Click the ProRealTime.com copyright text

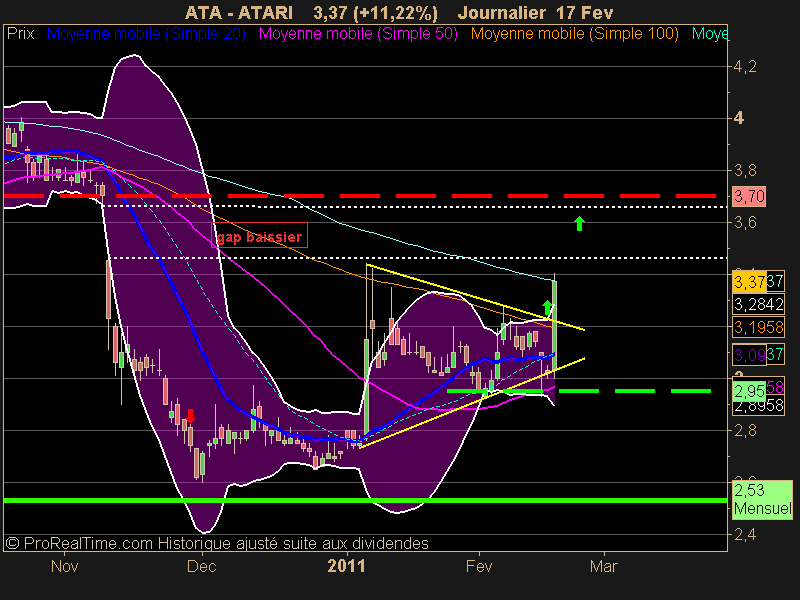(x=217, y=543)
